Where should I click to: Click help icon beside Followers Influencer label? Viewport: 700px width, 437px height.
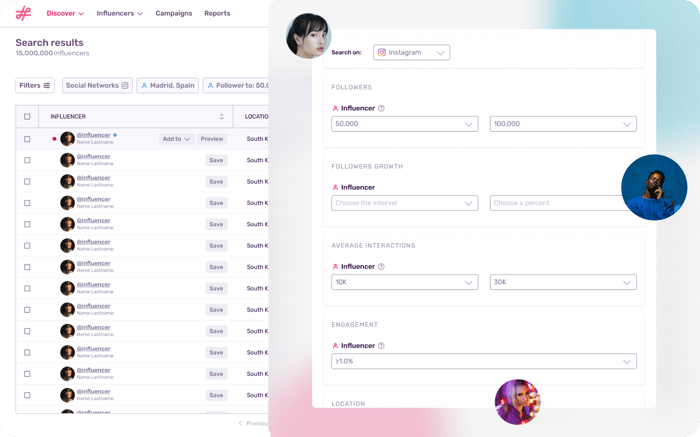click(x=382, y=108)
